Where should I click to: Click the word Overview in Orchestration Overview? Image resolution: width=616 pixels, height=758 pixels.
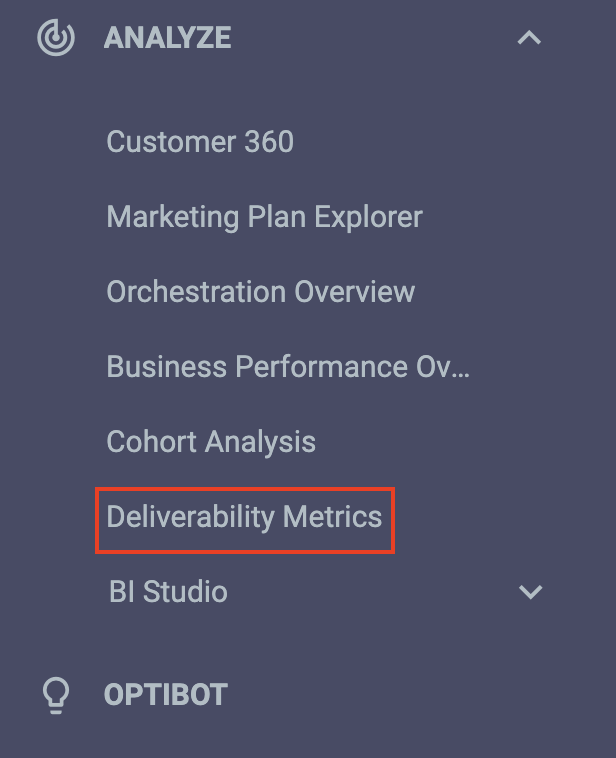[354, 292]
